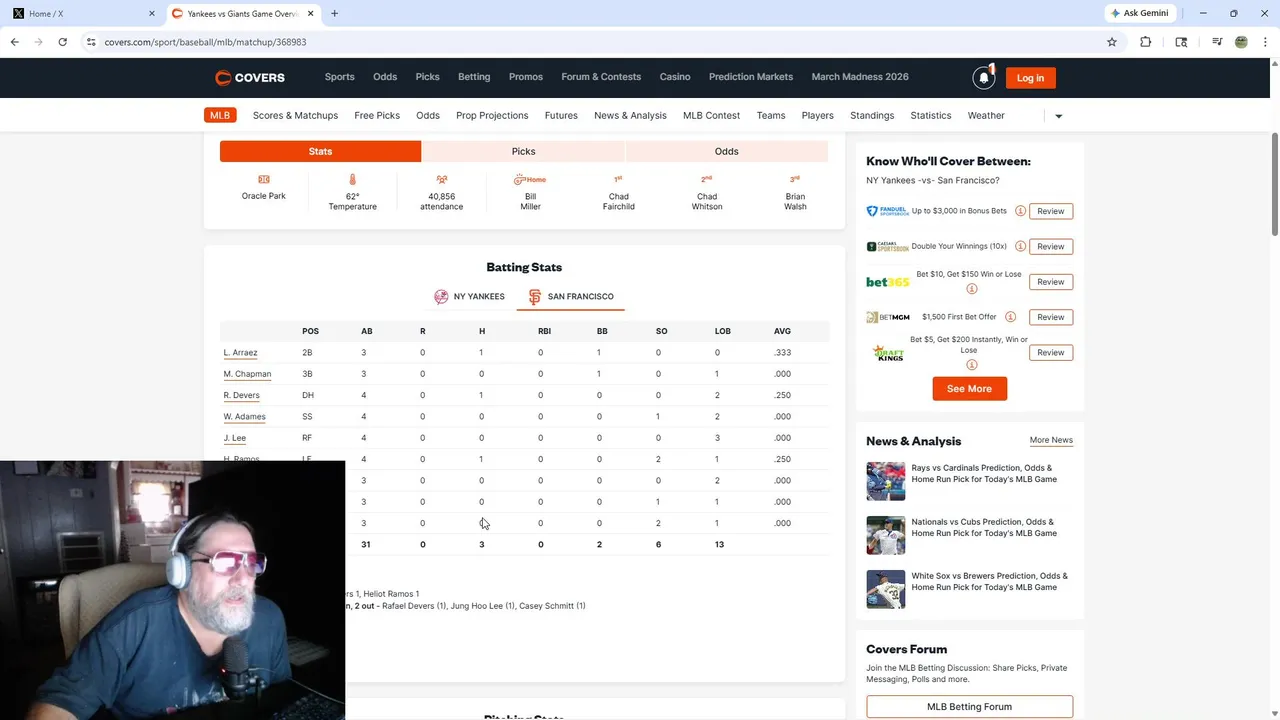Viewport: 1280px width, 720px height.
Task: Select the Odds matchup tab
Action: (x=727, y=151)
